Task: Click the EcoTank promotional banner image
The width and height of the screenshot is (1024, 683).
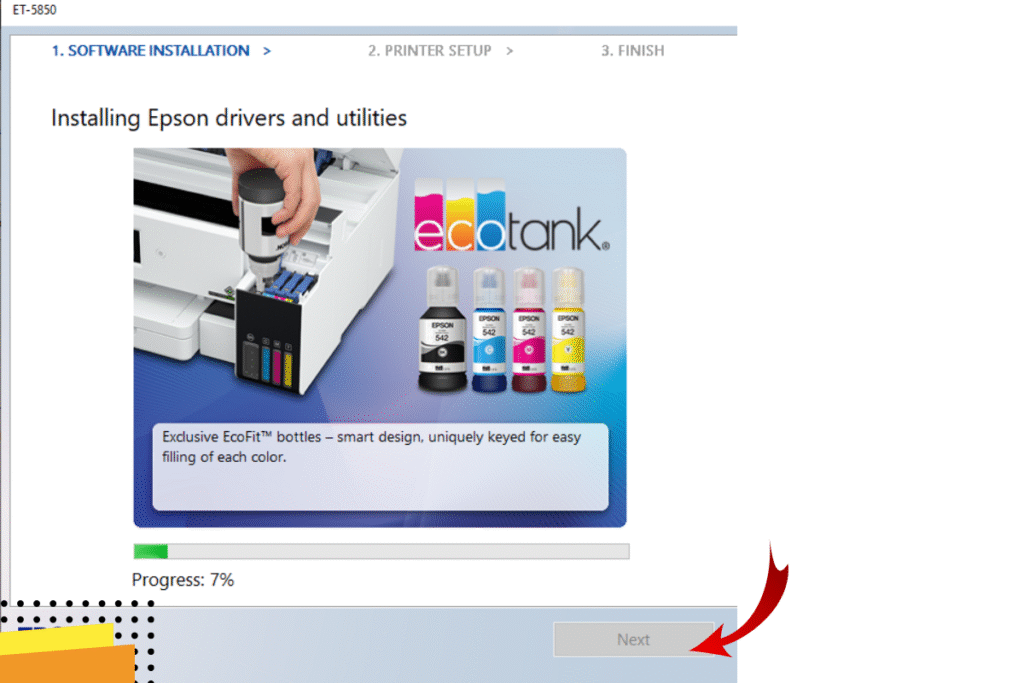Action: 379,338
